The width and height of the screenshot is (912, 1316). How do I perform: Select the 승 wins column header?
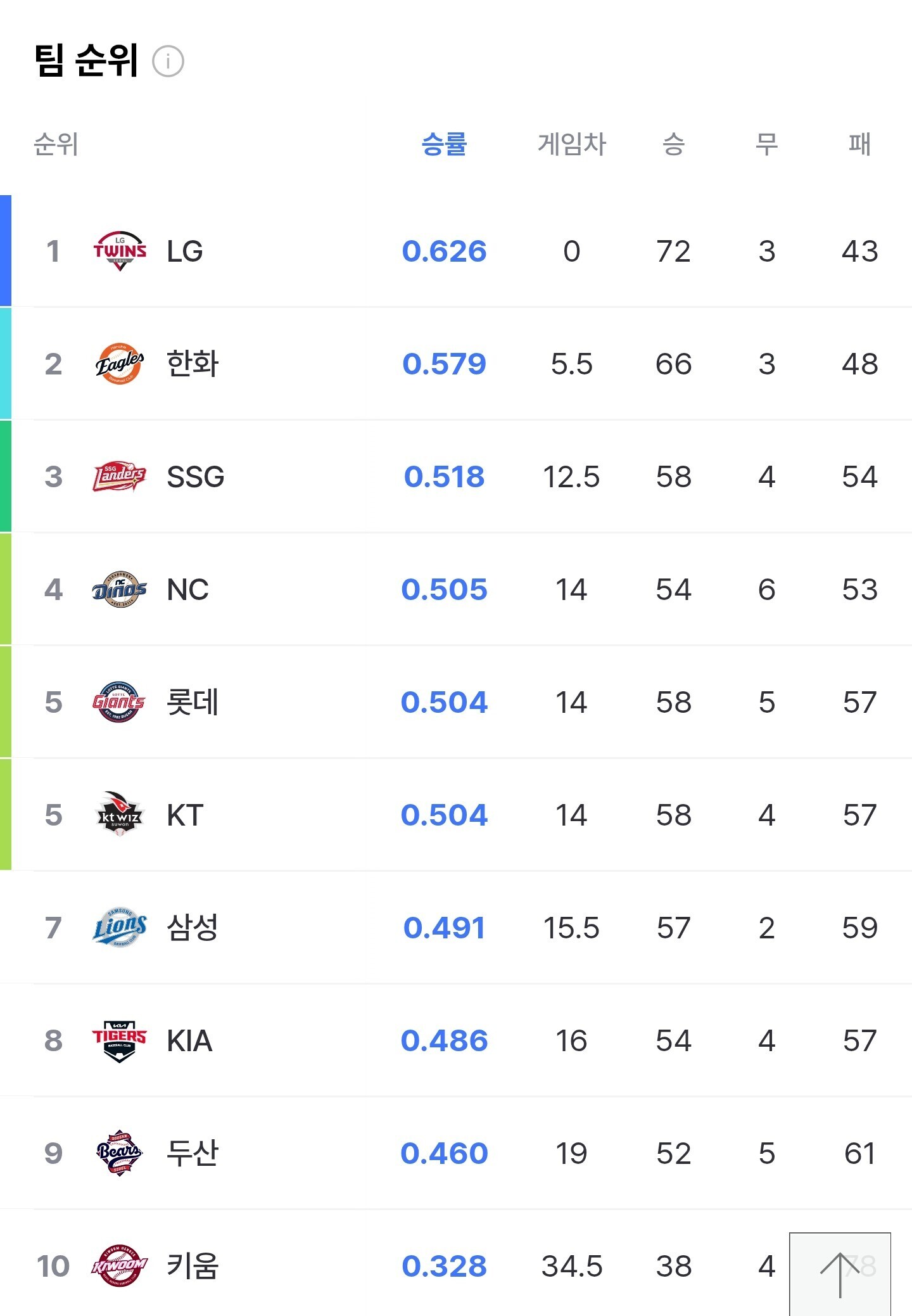(x=673, y=144)
